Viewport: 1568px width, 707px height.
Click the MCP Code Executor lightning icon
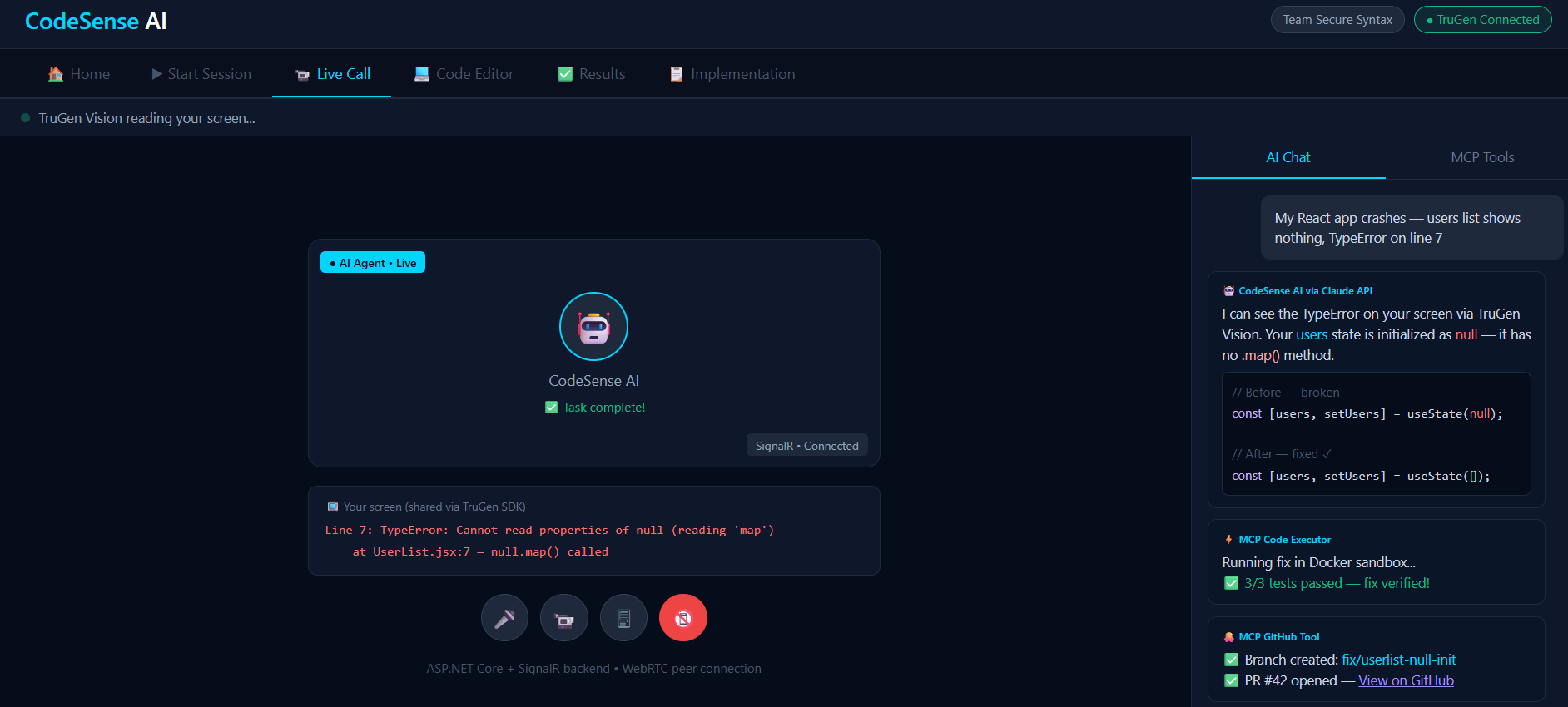(x=1228, y=540)
